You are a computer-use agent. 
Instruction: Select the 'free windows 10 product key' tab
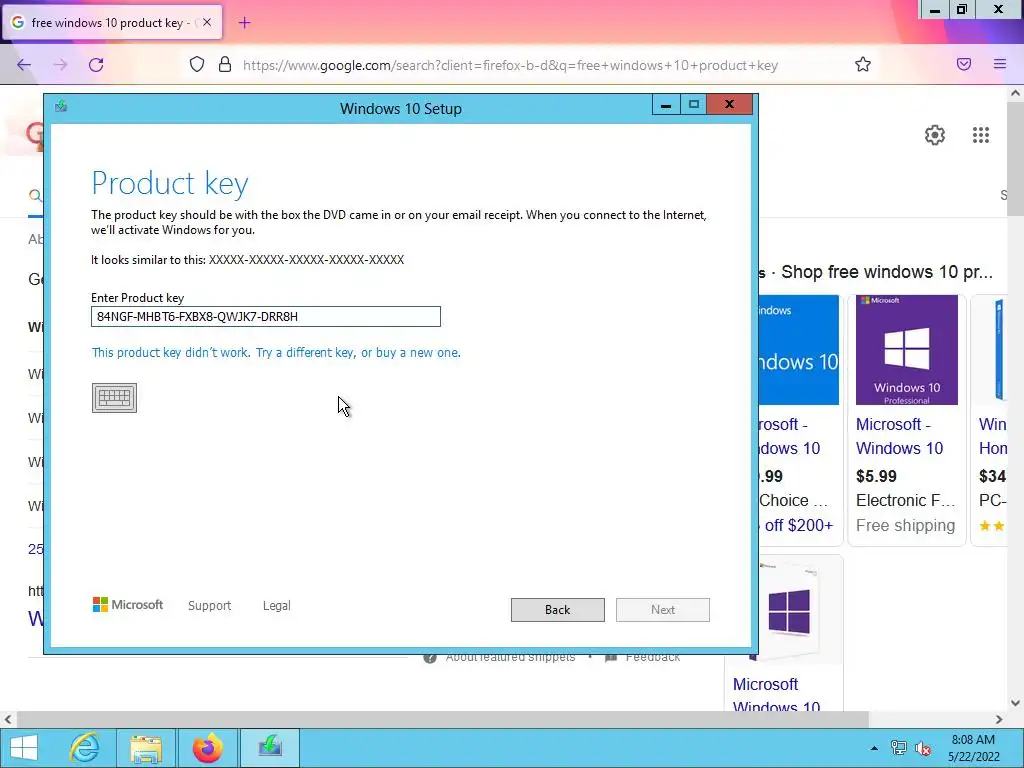coord(112,23)
